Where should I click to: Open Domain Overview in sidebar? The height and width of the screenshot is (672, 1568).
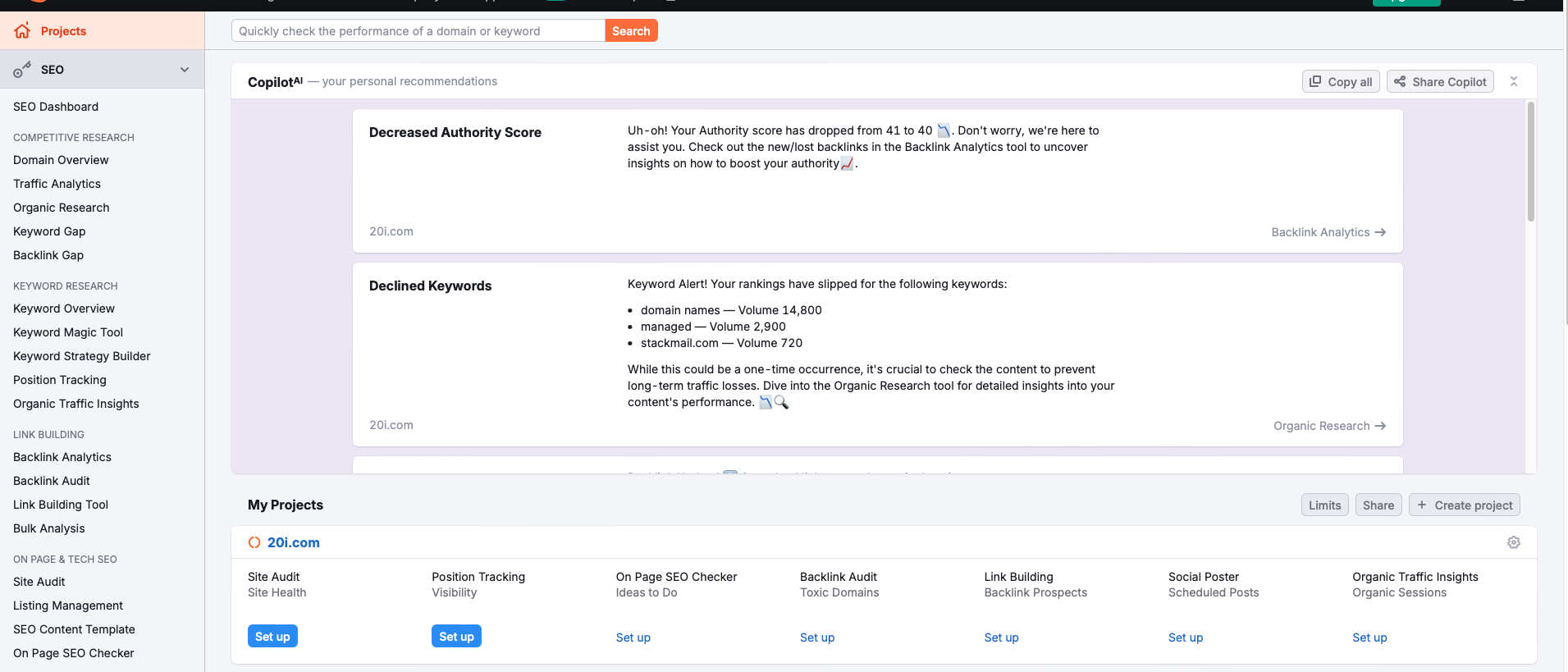click(x=61, y=160)
